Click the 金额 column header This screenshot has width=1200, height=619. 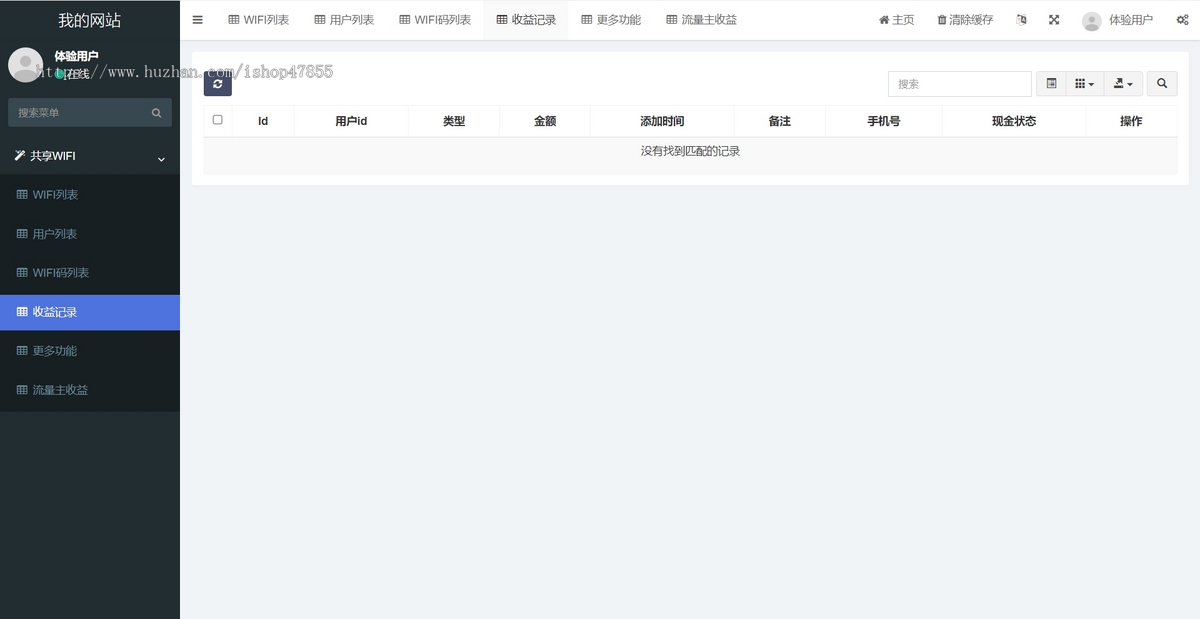coord(545,121)
